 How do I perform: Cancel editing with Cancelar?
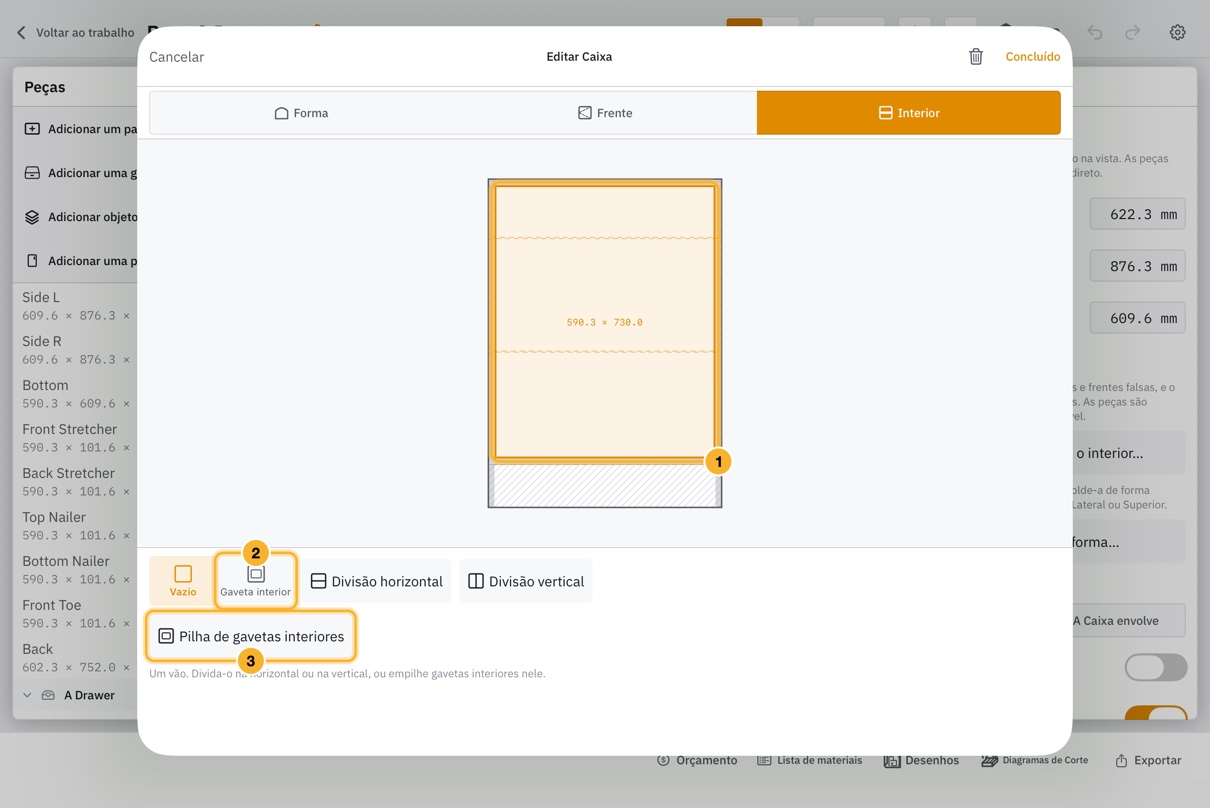(x=177, y=57)
